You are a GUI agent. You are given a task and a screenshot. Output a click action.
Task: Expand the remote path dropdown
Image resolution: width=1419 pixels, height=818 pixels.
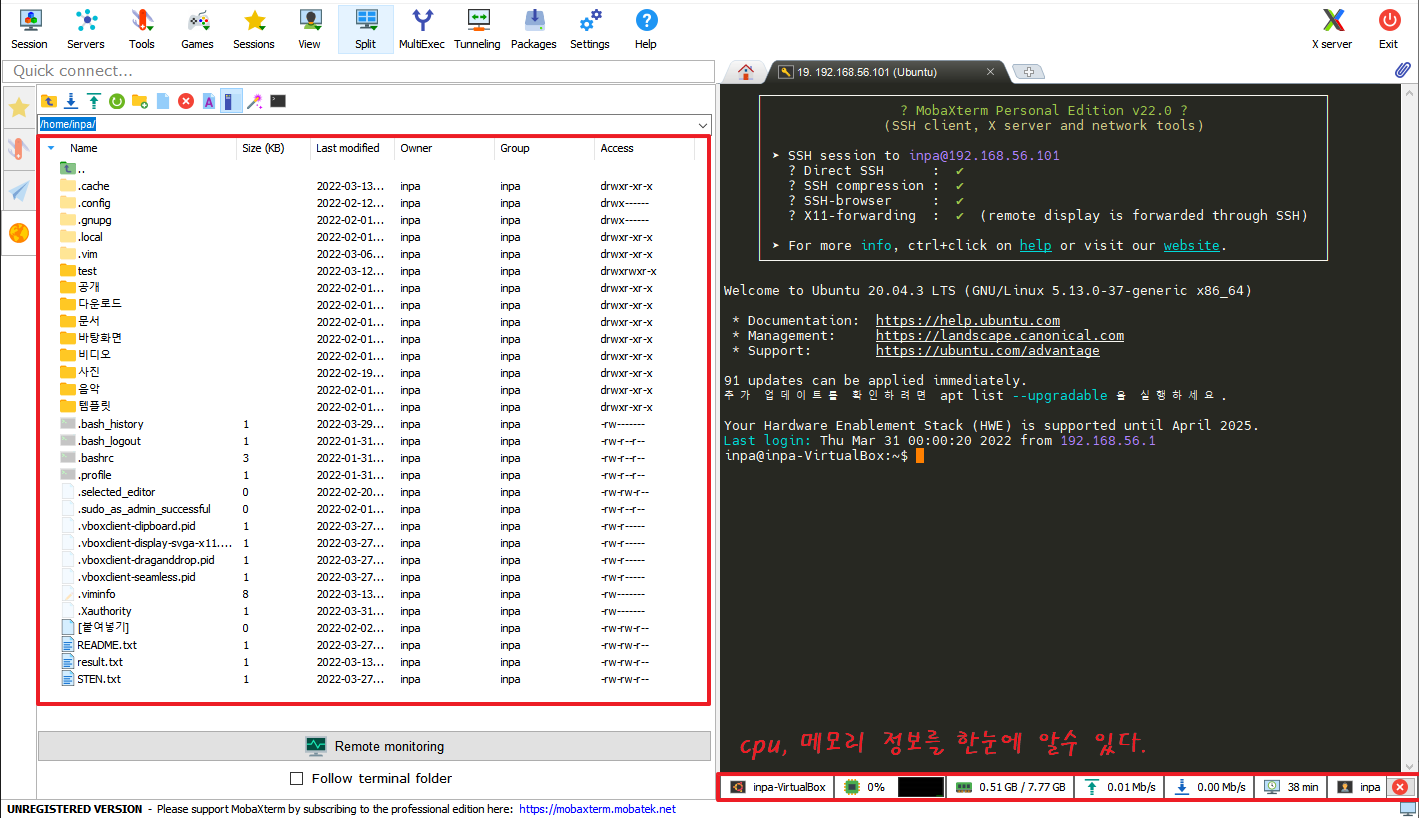[702, 124]
